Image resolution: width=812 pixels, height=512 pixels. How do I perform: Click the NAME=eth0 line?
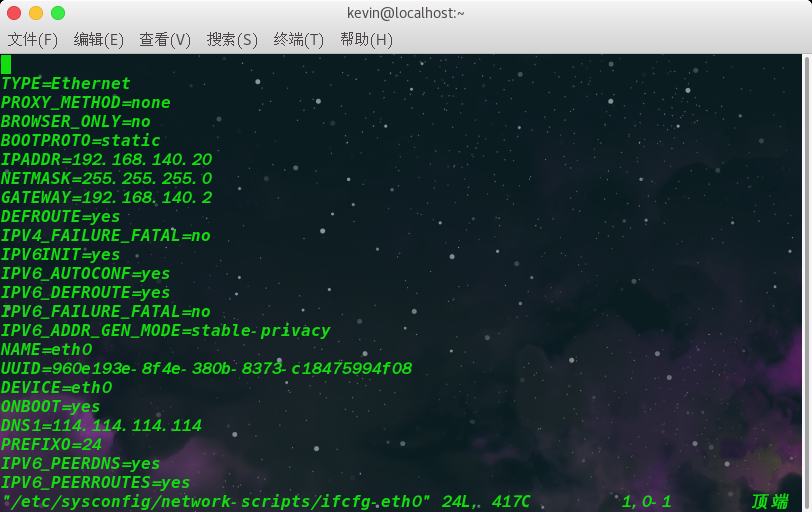(x=46, y=349)
